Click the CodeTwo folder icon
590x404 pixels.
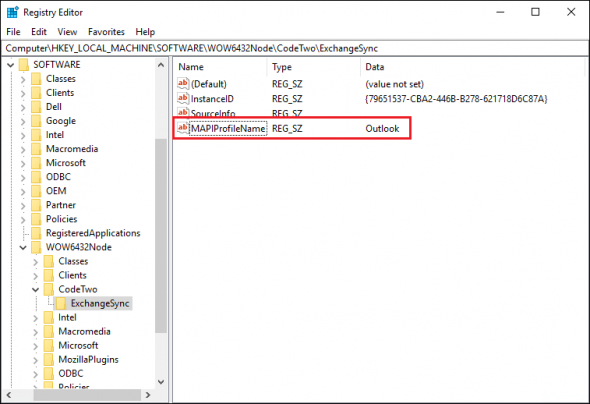tap(49, 289)
